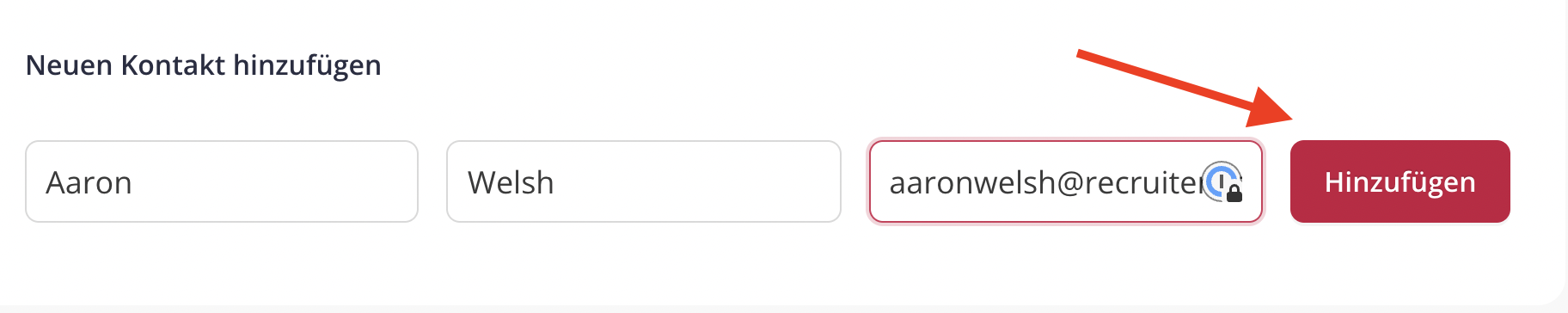This screenshot has width=1568, height=313.
Task: Place cursor in the red-outlined email input
Action: point(1065,181)
